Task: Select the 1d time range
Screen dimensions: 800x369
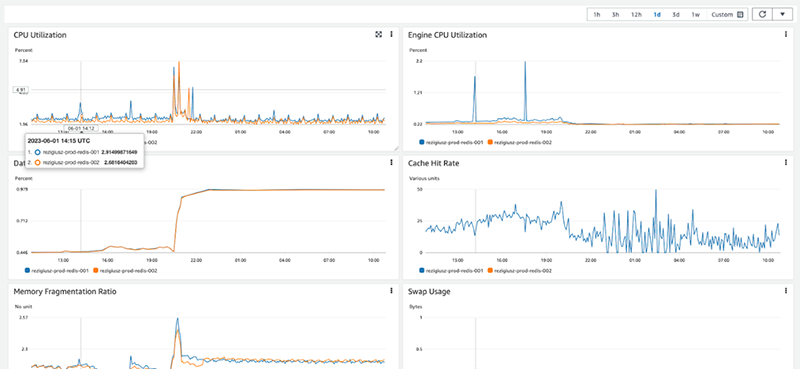Action: [657, 15]
